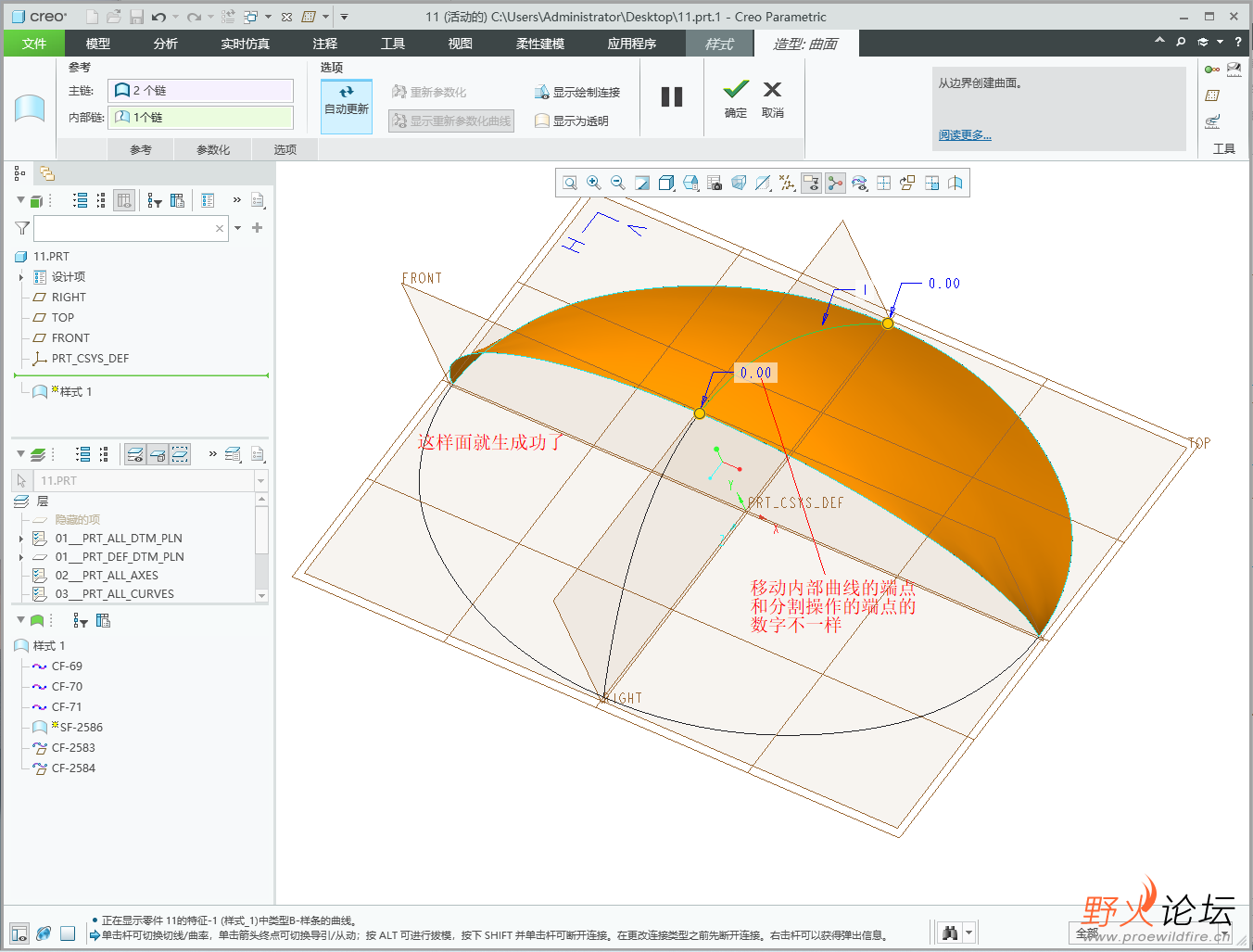Click the pause feature button

pos(672,96)
